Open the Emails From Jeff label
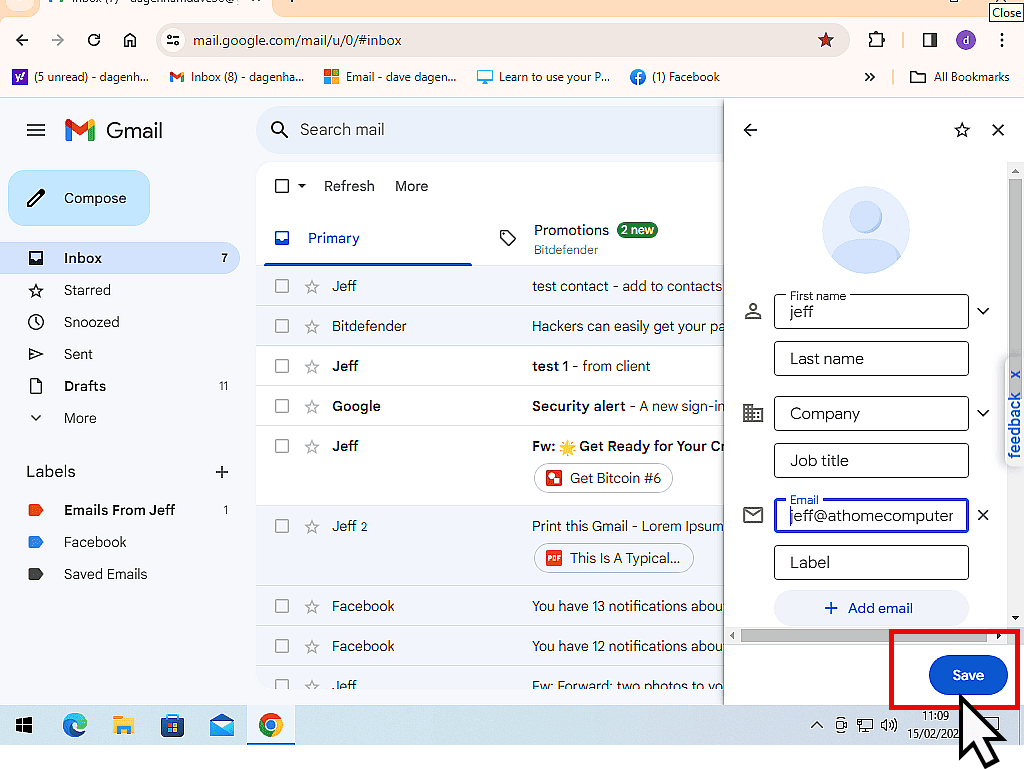Screen dimensions: 1024x769 click(x=119, y=510)
